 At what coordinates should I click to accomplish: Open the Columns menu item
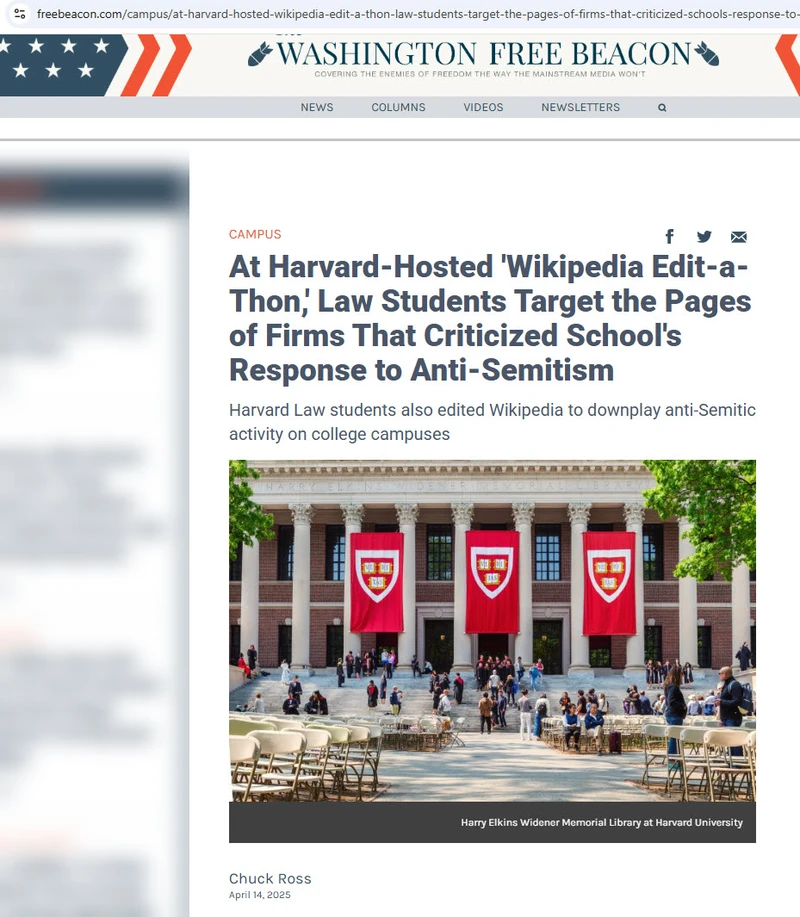[398, 108]
